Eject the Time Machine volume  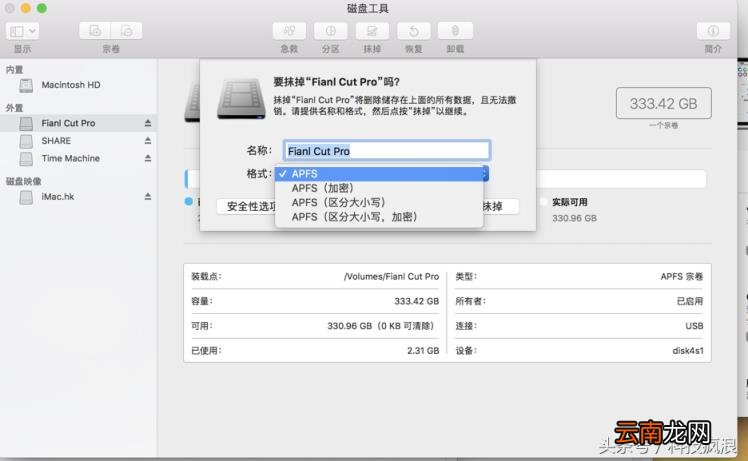click(148, 158)
